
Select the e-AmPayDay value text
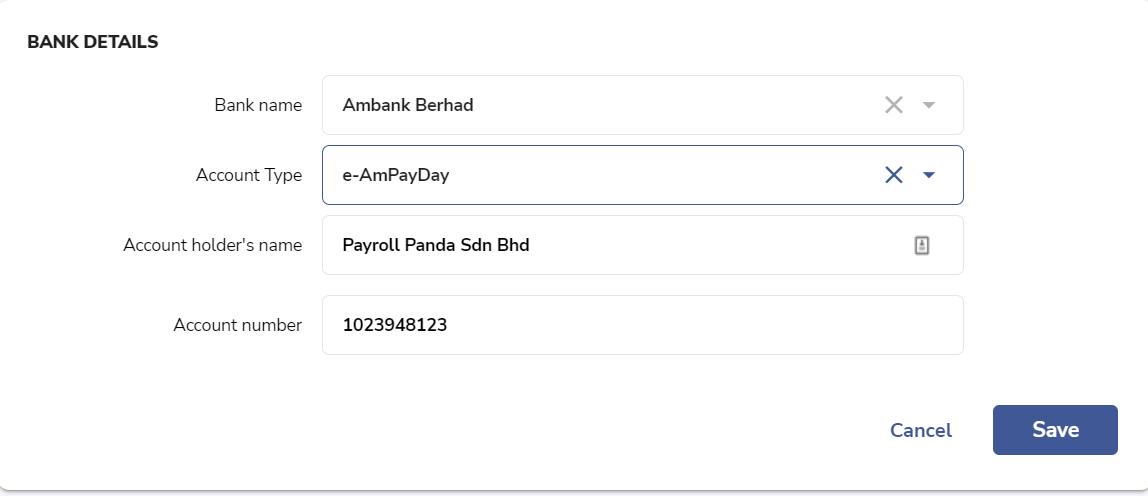396,176
